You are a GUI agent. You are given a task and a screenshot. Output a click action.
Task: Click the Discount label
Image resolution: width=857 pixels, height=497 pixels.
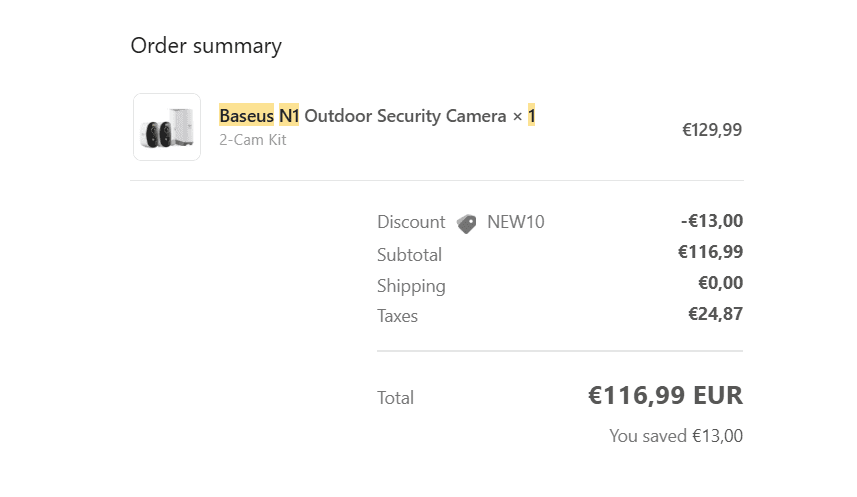coord(411,222)
